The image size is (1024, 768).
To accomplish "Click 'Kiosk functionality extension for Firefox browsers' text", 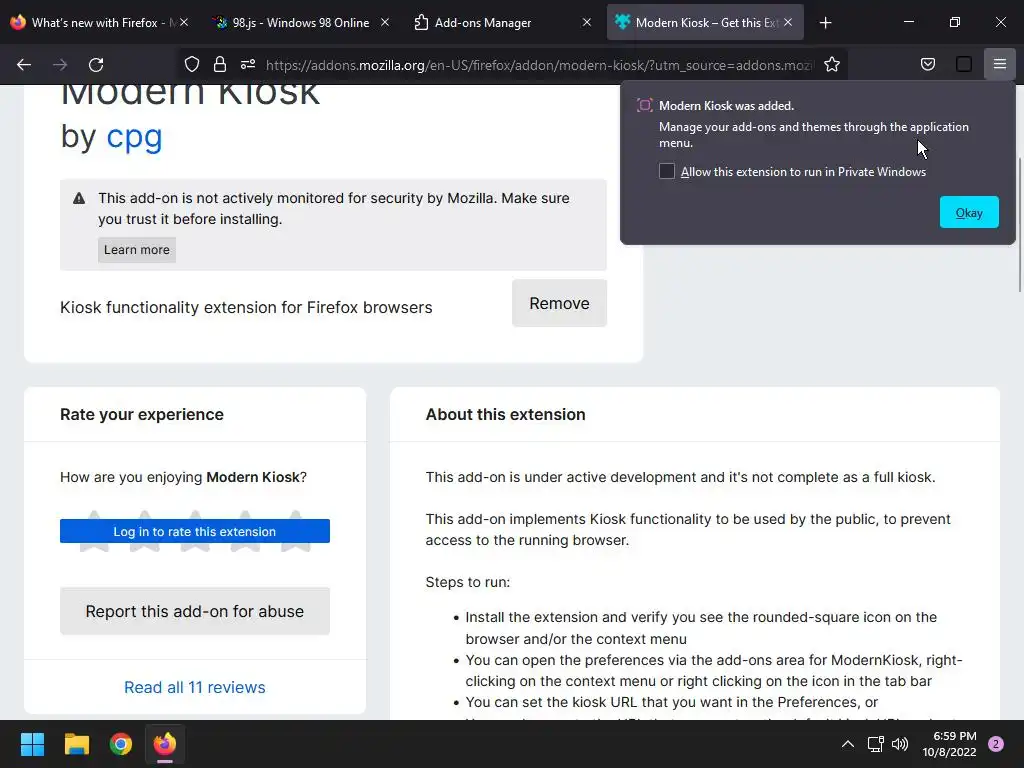I will pyautogui.click(x=246, y=307).
